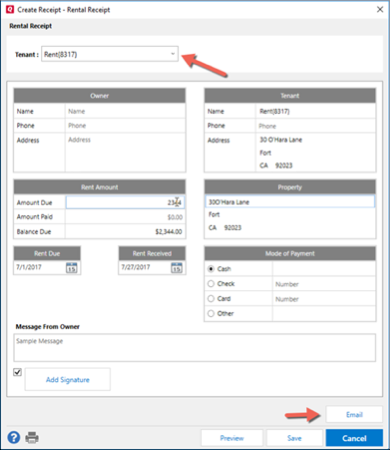390x450 pixels.
Task: Click the Owner Name field
Action: 125,111
